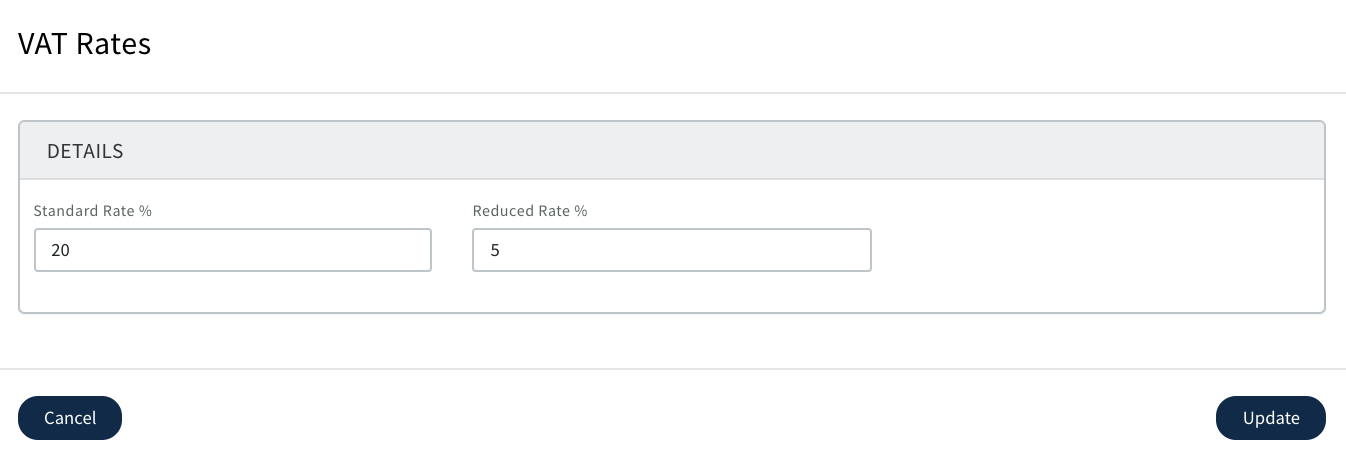Place cursor on the value 5
1346x460 pixels.
[x=495, y=251]
